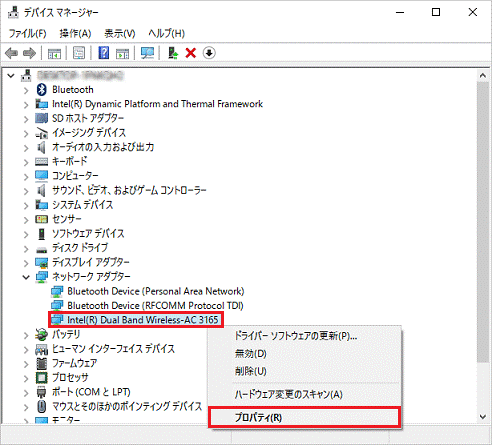Select the センサー tree label
This screenshot has width=492, height=445.
[x=67, y=219]
